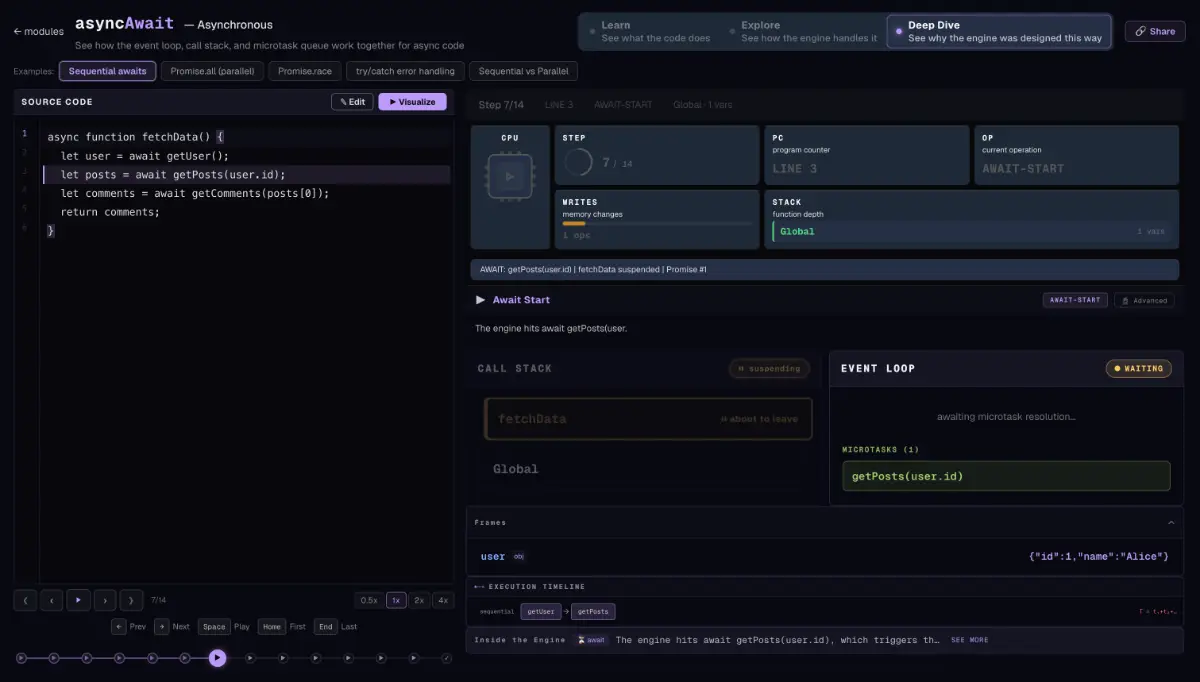Jump to the final checkmark marker on scrubber
Screen dimensions: 1200x682
pos(447,658)
